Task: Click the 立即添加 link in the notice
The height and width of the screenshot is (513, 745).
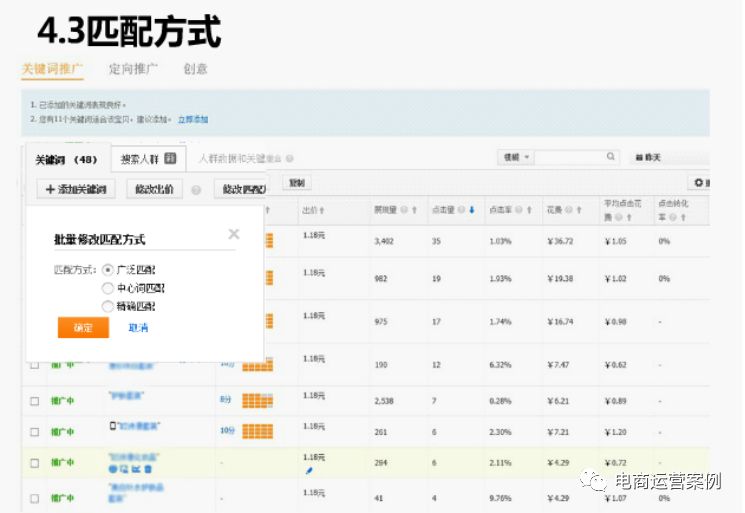Action: click(x=193, y=119)
